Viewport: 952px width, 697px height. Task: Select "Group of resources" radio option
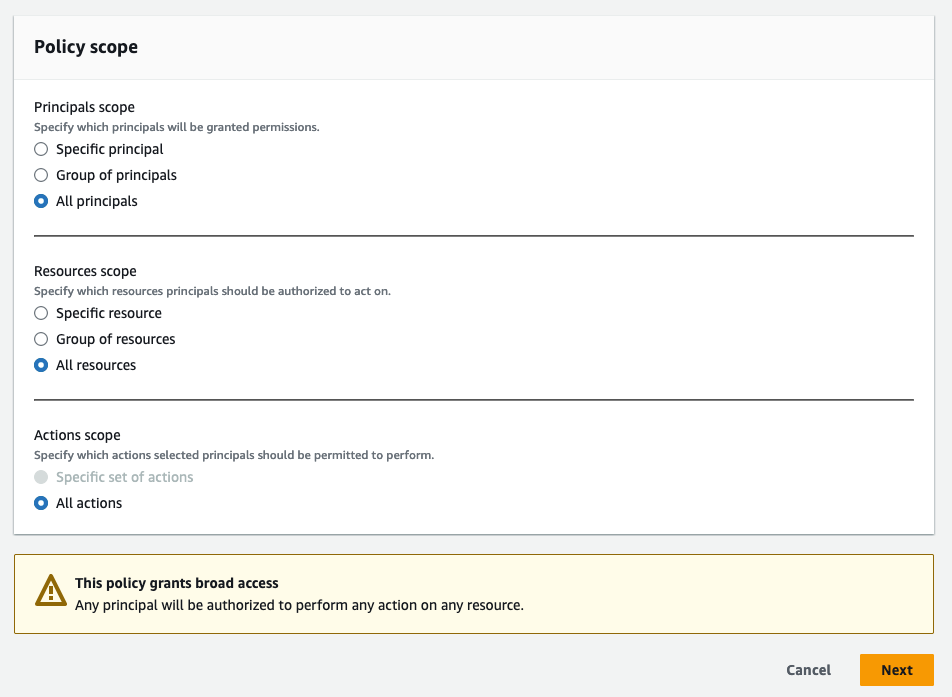tap(41, 339)
